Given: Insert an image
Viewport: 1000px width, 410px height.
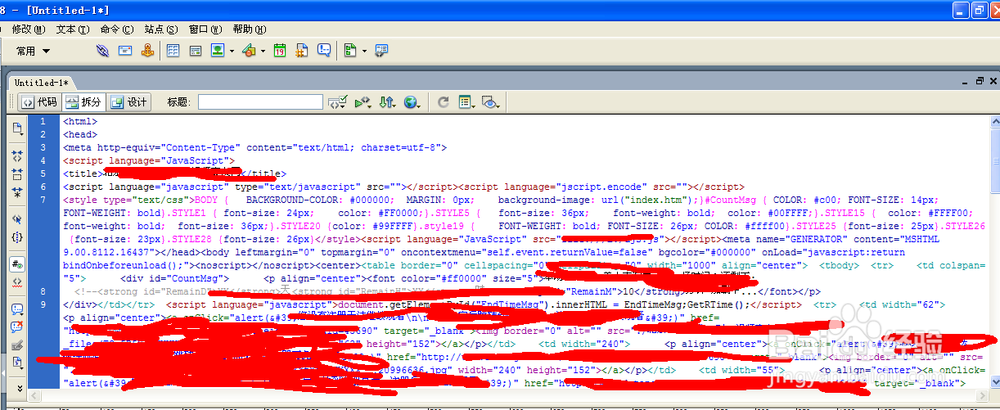Looking at the screenshot, I should (218, 50).
